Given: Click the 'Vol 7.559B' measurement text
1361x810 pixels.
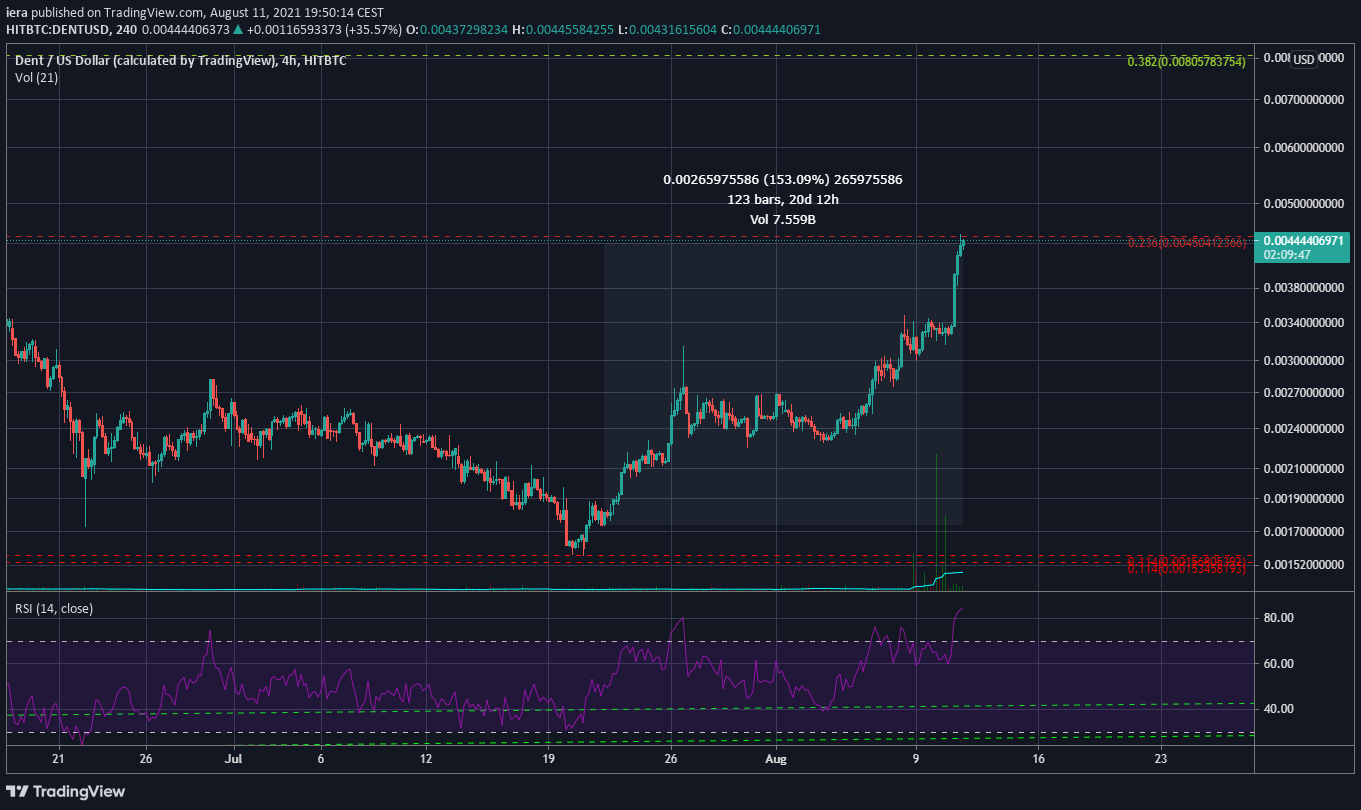Looking at the screenshot, I should click(x=783, y=219).
